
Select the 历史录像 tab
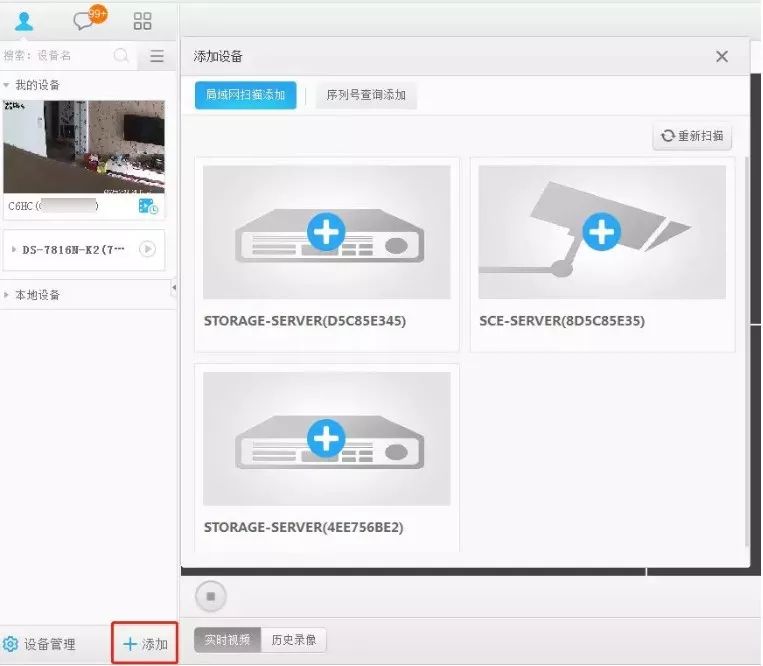294,641
